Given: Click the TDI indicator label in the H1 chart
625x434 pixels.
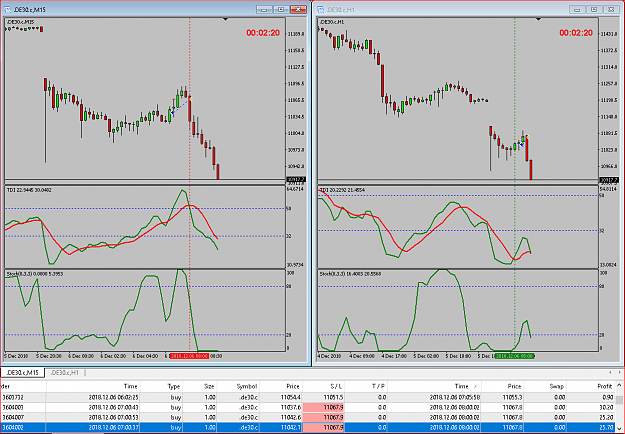Looking at the screenshot, I should tap(342, 190).
